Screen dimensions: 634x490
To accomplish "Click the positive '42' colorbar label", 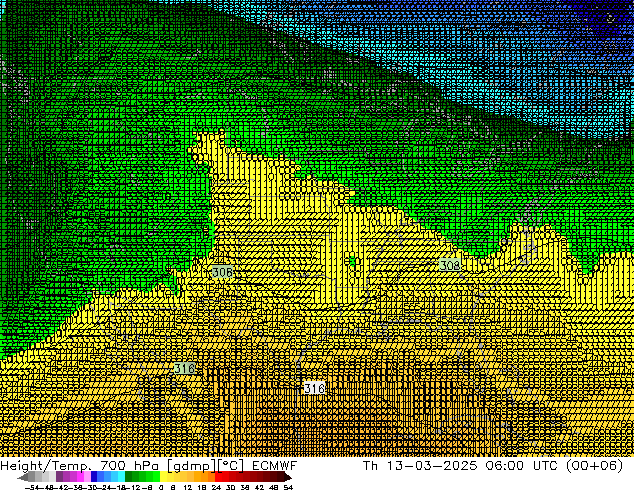I will click(259, 487).
